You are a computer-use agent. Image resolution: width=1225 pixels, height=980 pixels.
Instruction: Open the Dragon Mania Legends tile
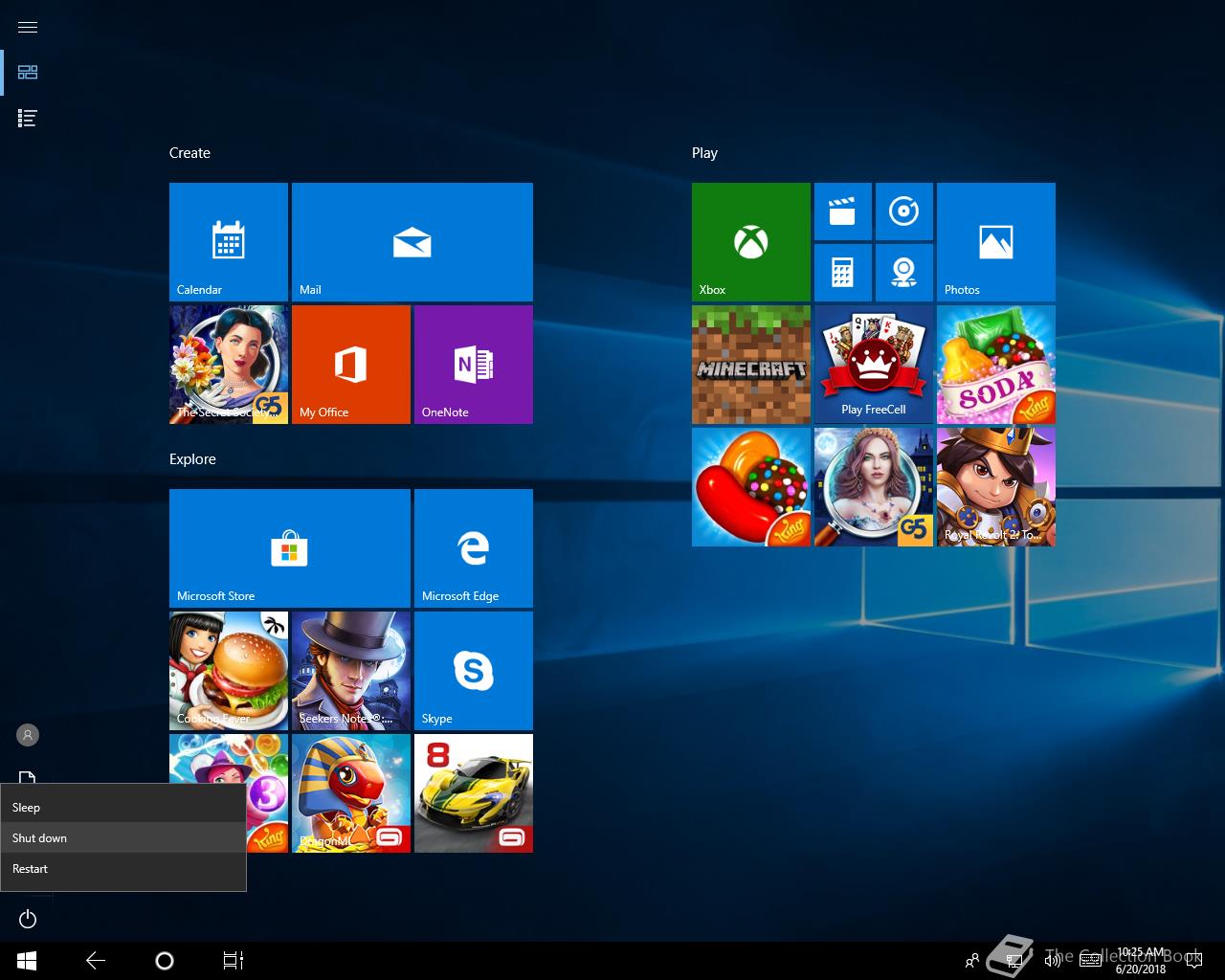[351, 793]
